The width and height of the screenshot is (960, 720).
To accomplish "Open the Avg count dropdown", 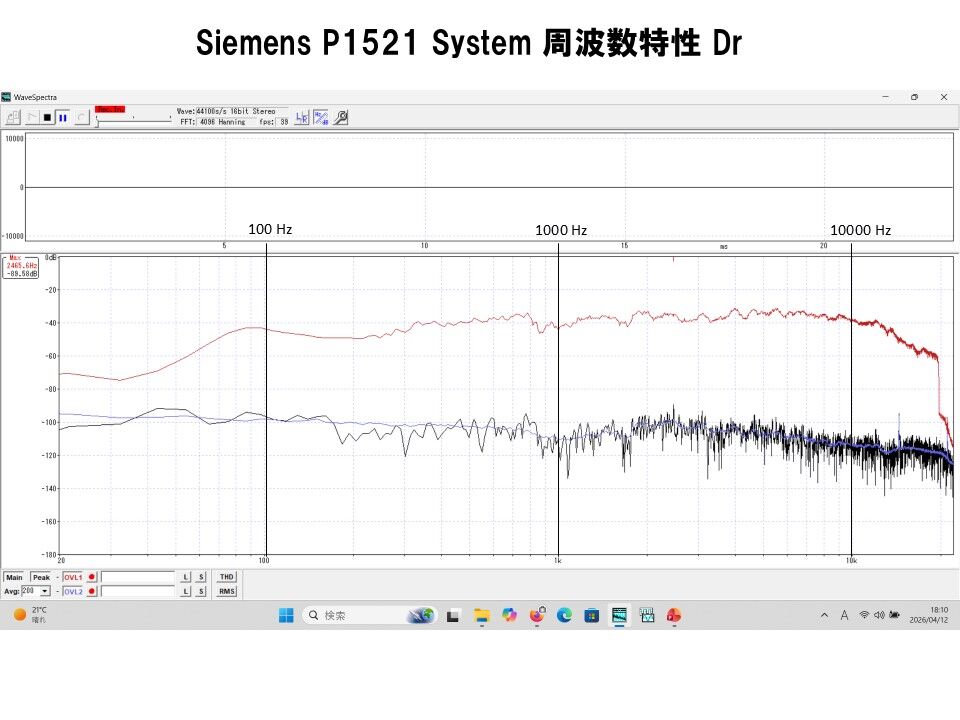I will (x=45, y=591).
